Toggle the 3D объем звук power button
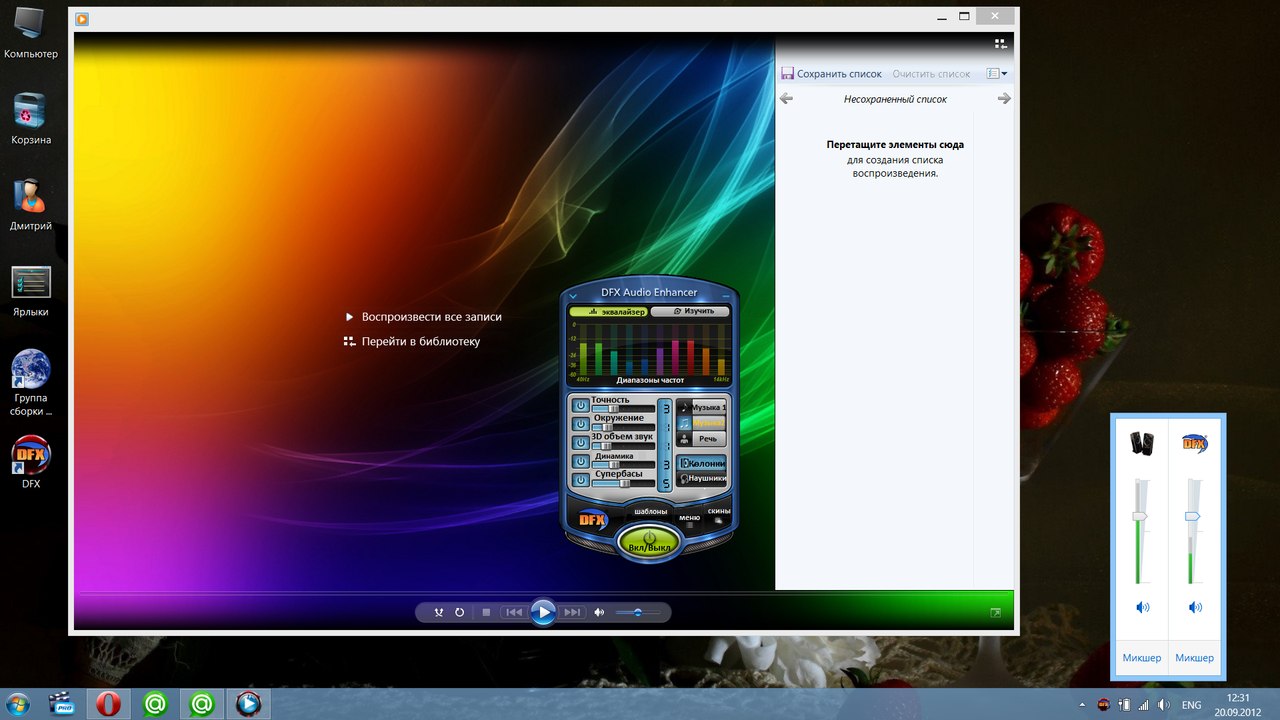The width and height of the screenshot is (1280, 720). 580,443
